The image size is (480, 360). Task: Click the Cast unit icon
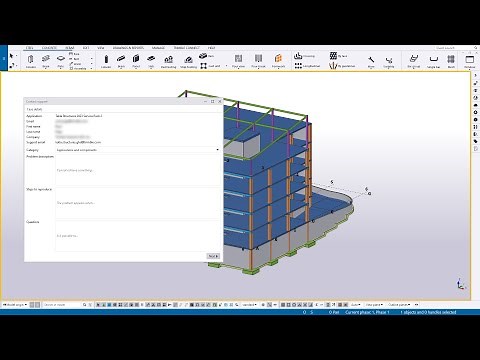tap(203, 66)
